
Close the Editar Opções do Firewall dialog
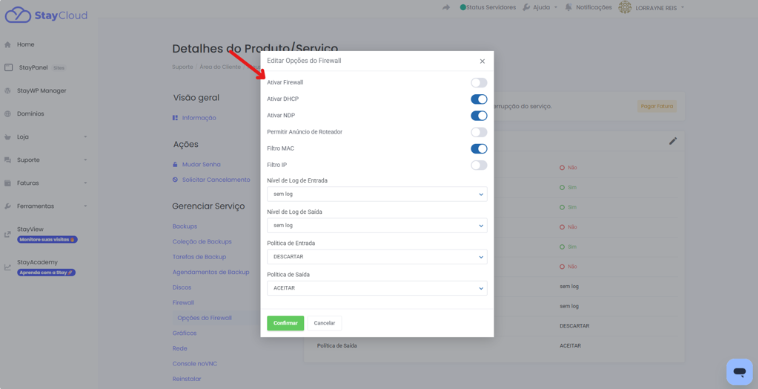click(x=482, y=61)
